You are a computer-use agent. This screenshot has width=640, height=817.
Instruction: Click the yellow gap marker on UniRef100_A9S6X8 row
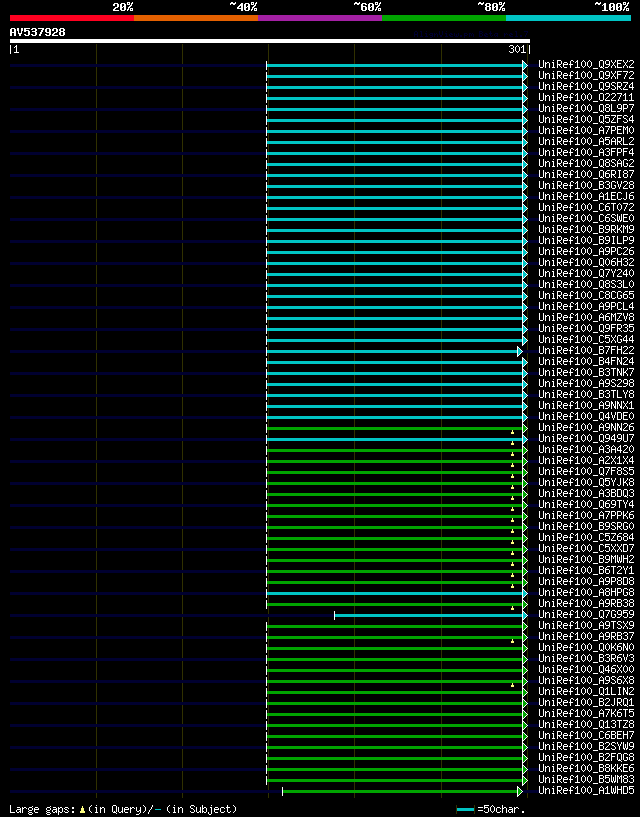pos(512,685)
